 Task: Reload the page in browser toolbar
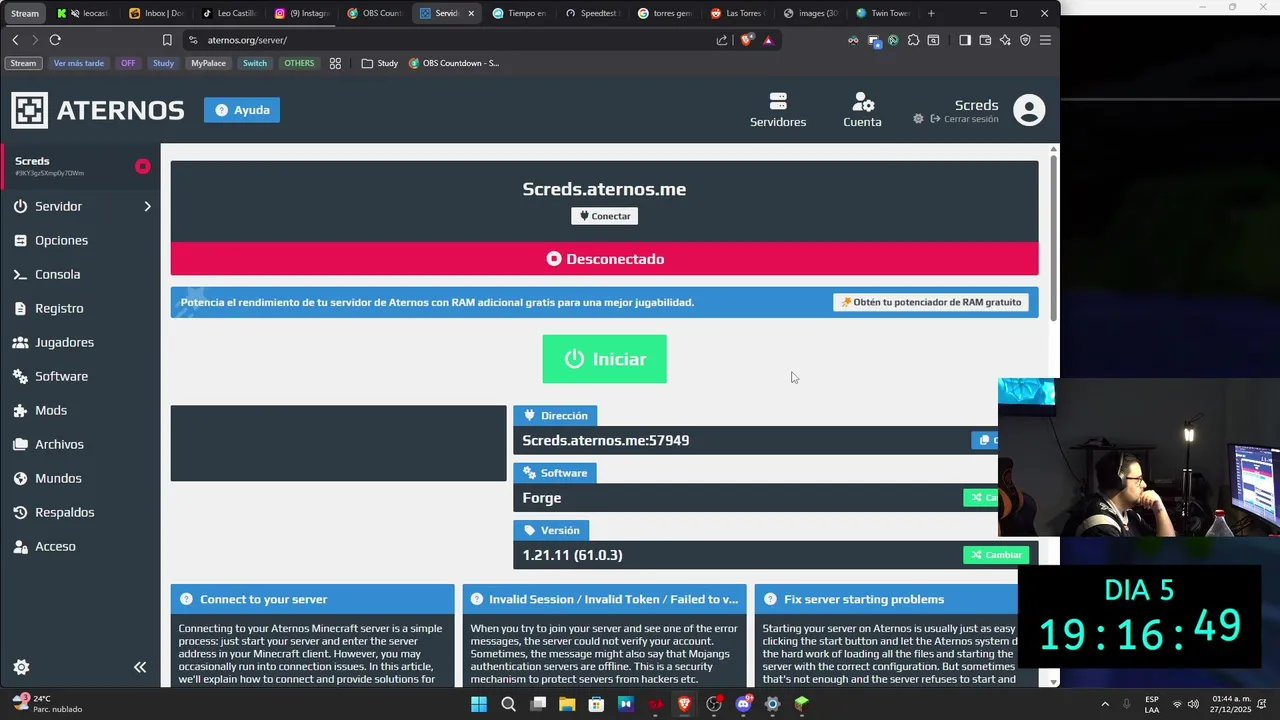pos(55,40)
